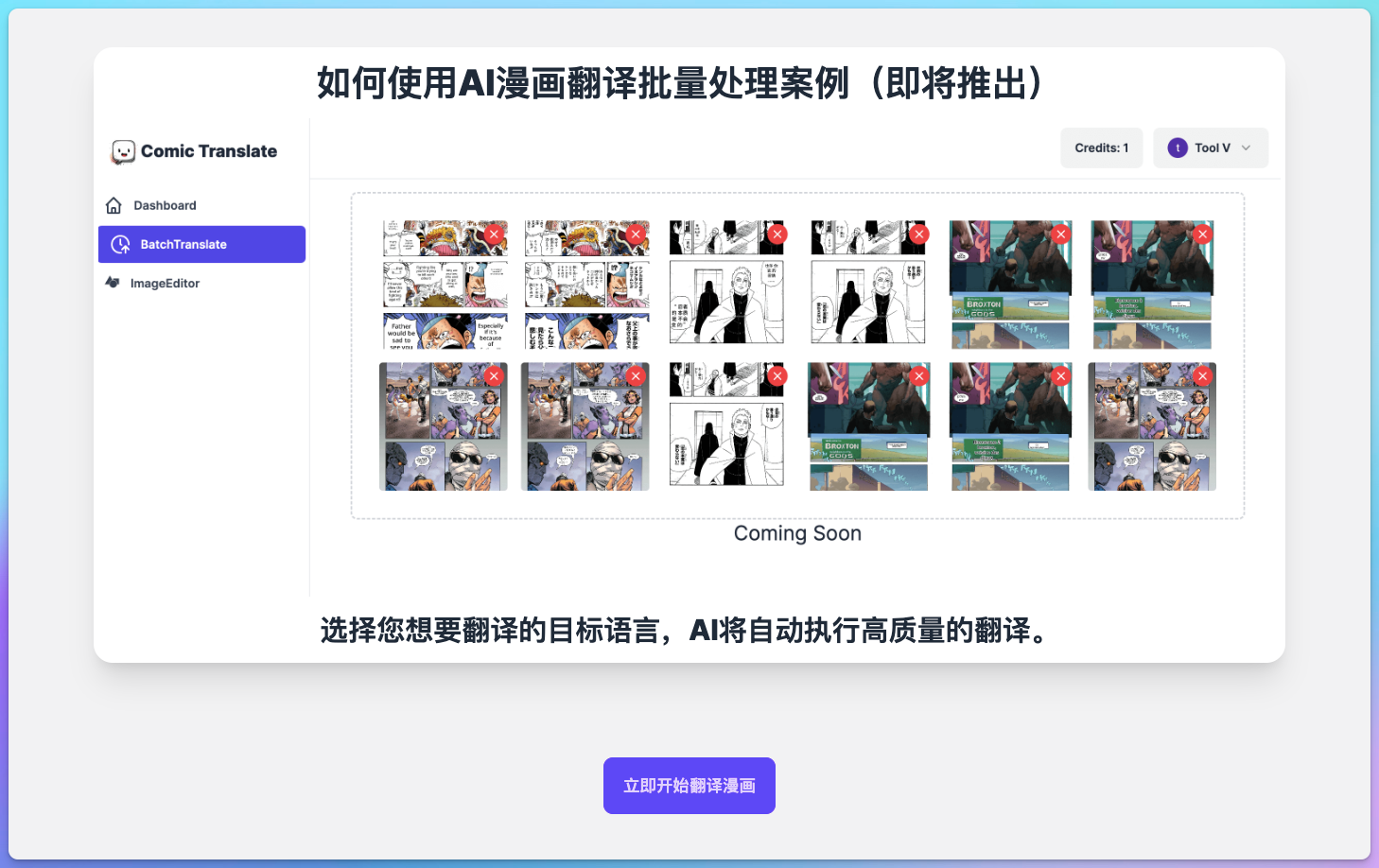Remove the second top-row One Piece Japanese page
1379x868 pixels.
(x=636, y=234)
